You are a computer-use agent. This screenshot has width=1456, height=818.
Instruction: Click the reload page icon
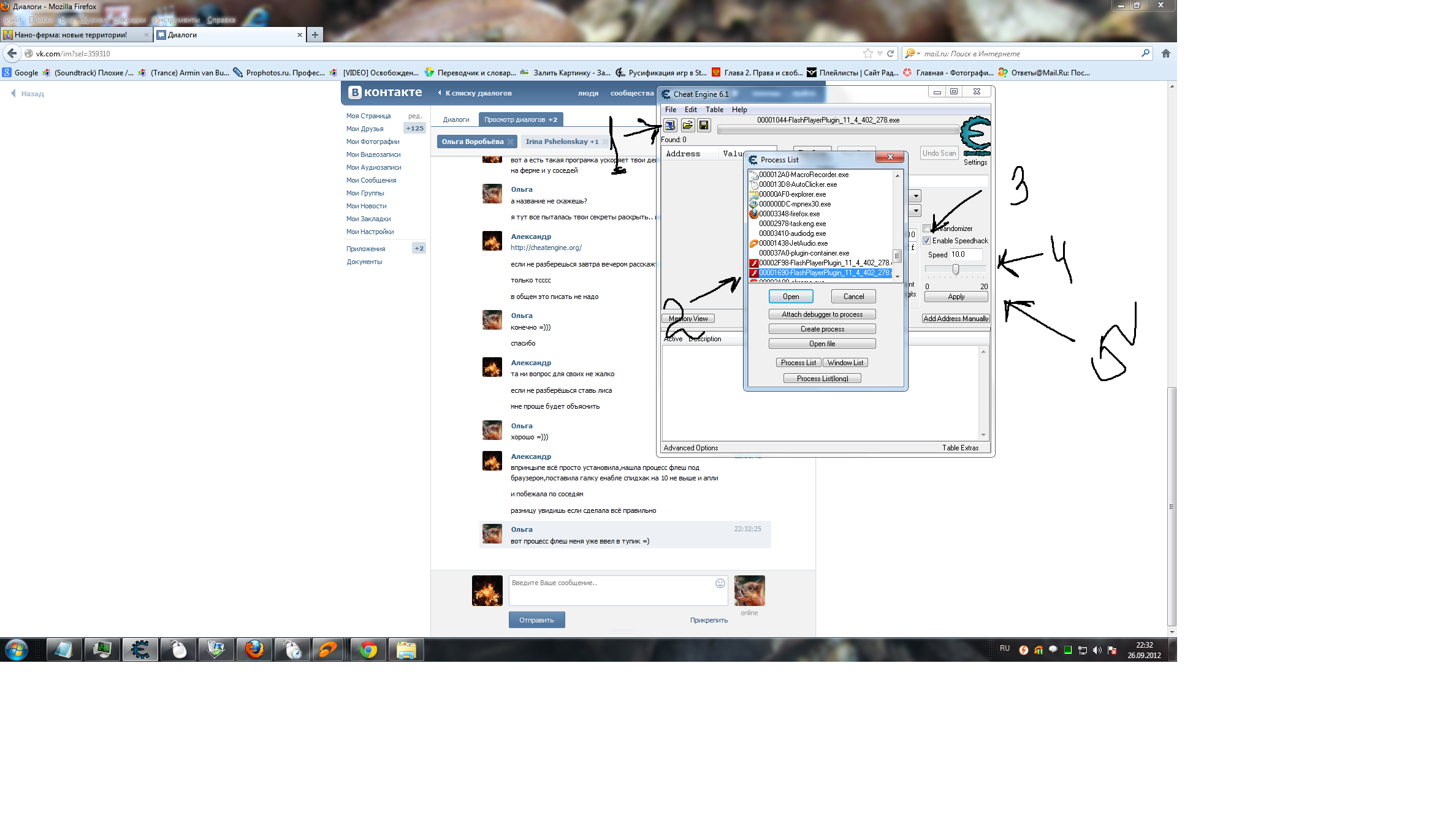point(891,54)
